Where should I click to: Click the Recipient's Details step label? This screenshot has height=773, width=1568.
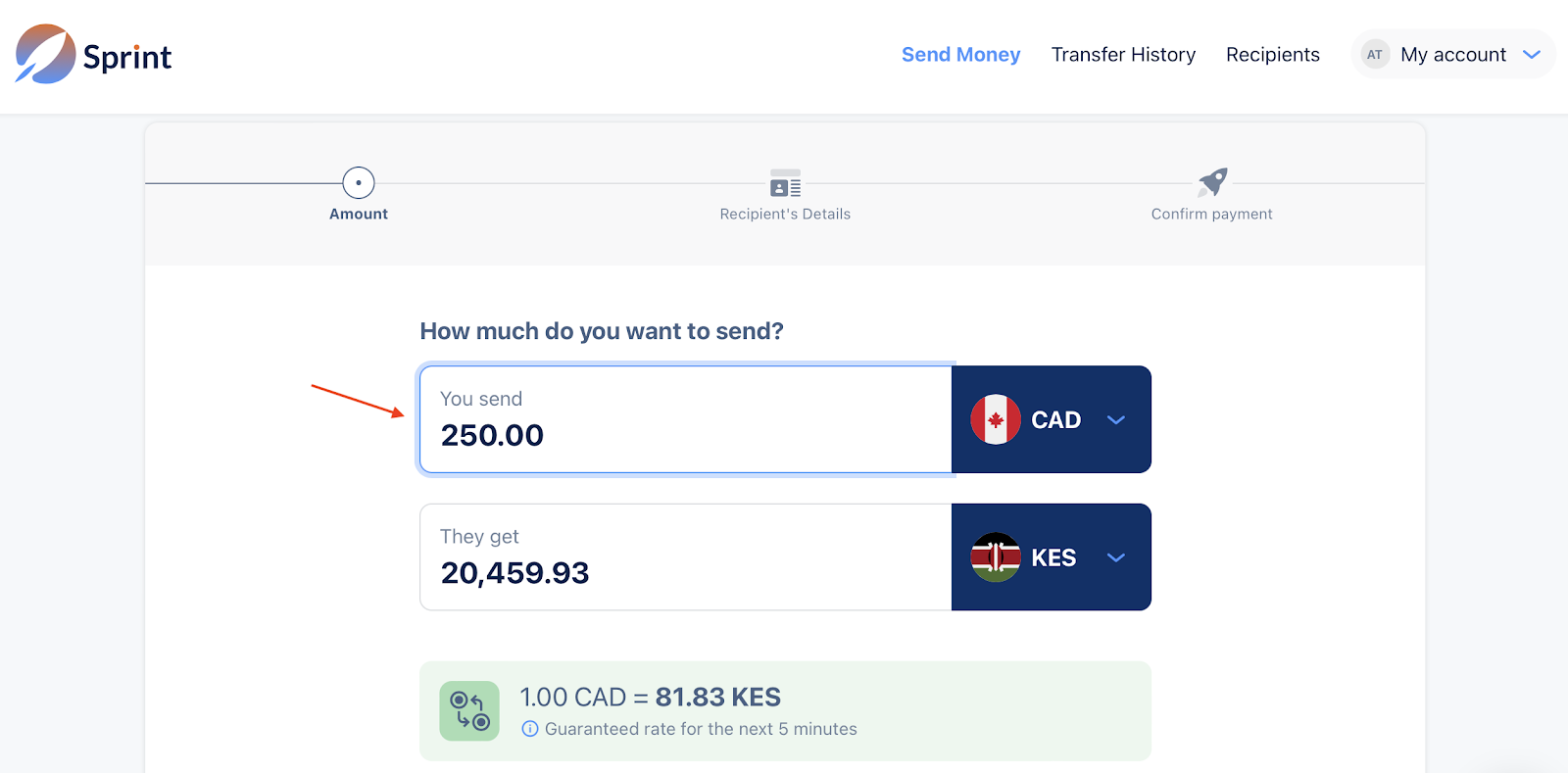pyautogui.click(x=785, y=215)
